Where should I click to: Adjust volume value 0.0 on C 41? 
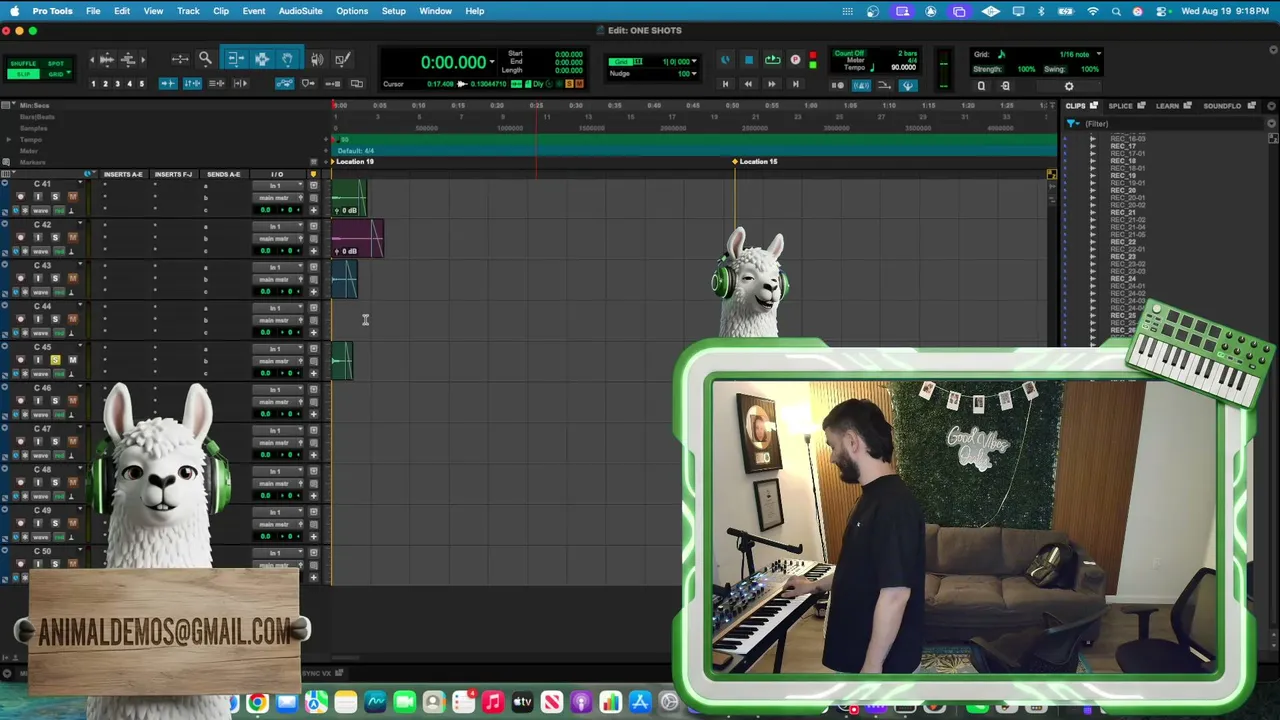265,210
